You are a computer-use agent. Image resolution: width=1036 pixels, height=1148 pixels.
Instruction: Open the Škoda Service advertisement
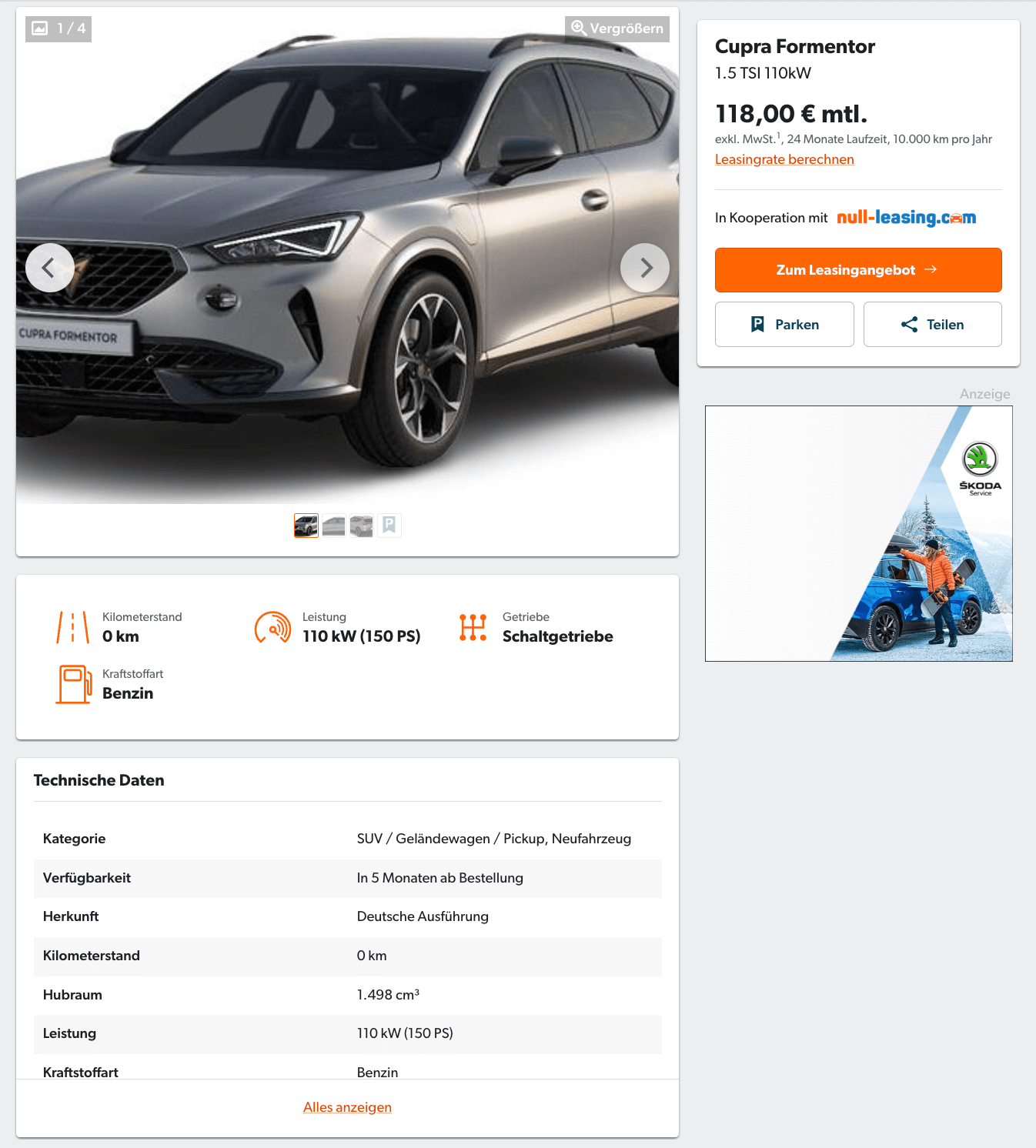click(x=859, y=533)
